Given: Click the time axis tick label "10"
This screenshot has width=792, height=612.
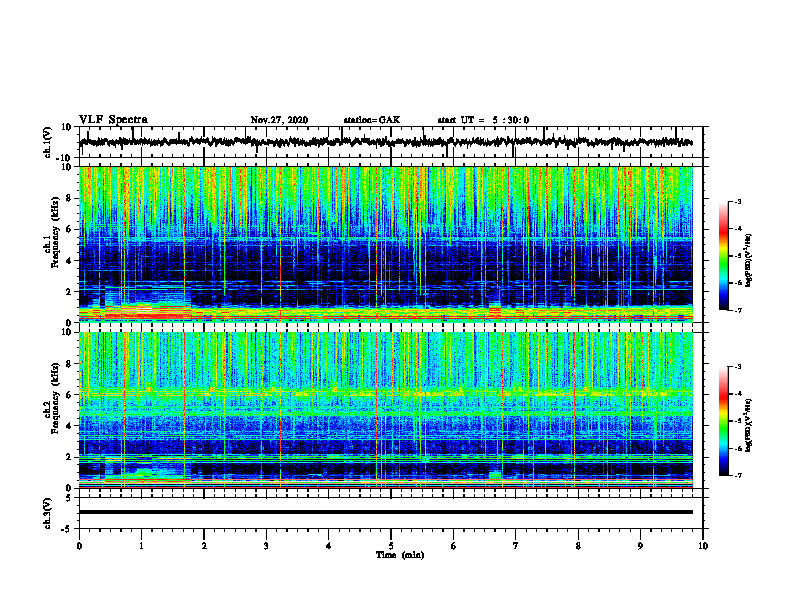Looking at the screenshot, I should (703, 546).
